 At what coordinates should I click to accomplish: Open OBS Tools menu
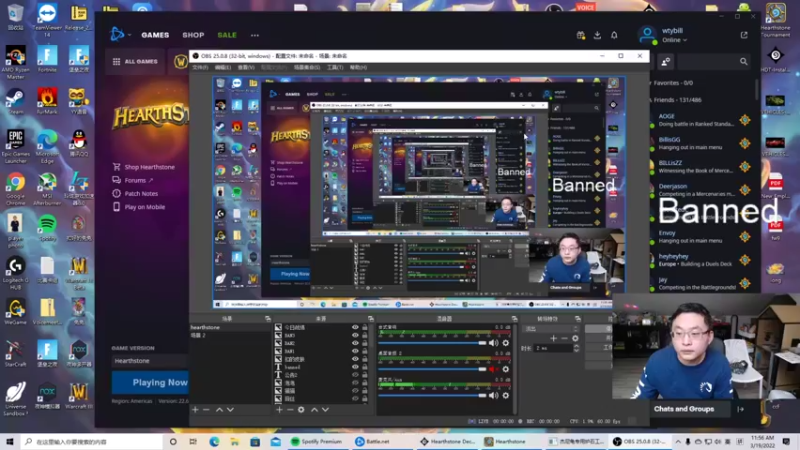[x=335, y=67]
